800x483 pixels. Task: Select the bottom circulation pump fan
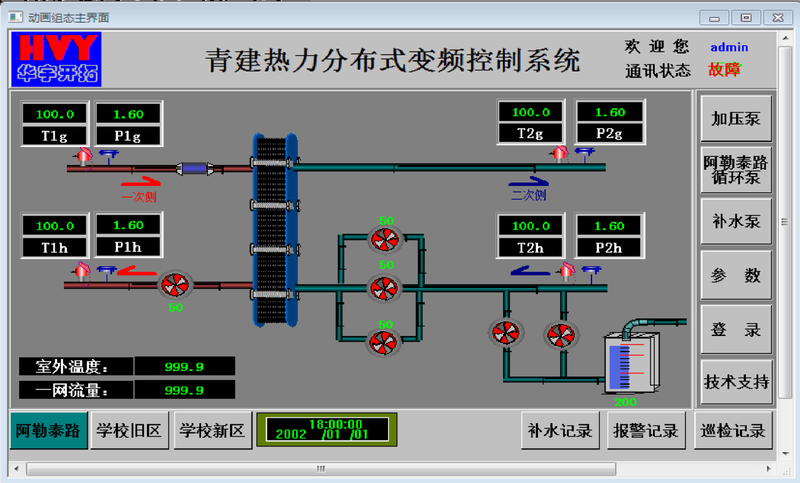coord(383,342)
